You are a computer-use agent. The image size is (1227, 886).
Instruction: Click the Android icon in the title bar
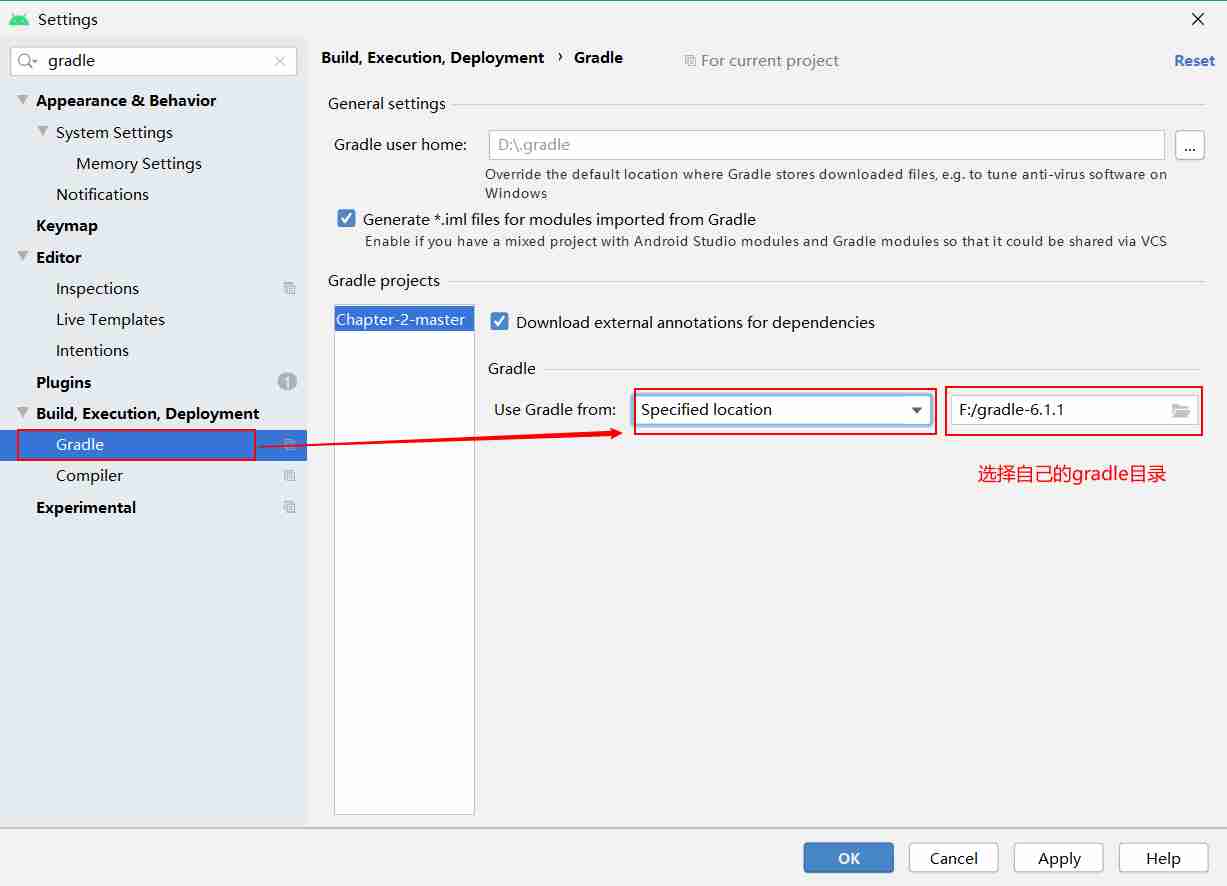coord(19,19)
